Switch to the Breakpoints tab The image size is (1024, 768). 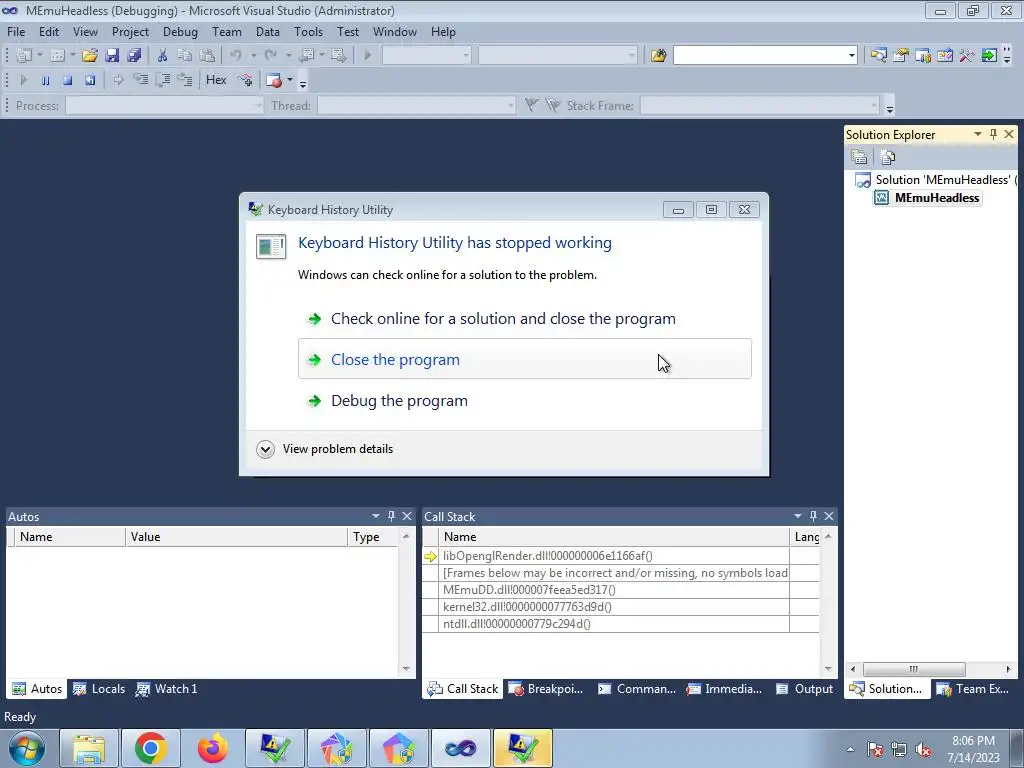(546, 688)
